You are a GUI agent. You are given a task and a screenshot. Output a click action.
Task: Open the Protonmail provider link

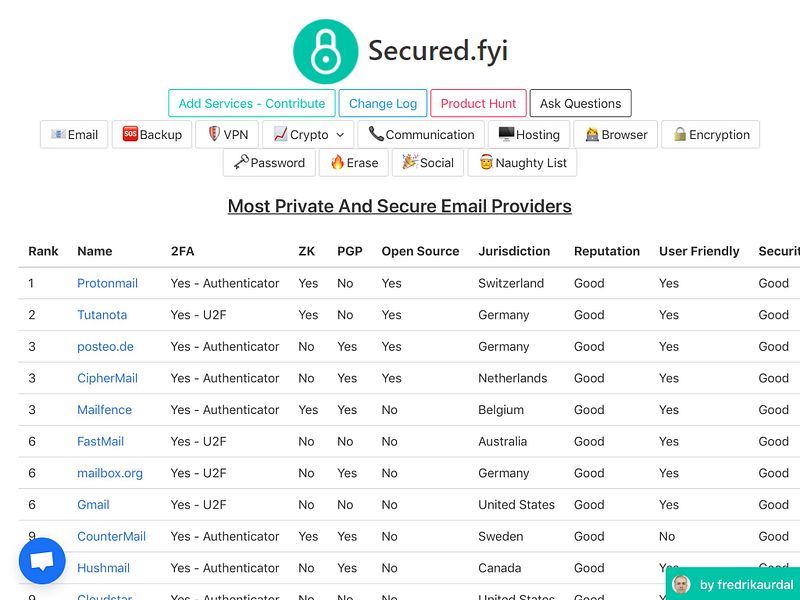point(107,283)
